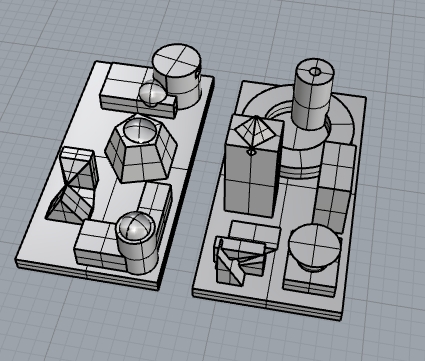Select the right base plate's front edge
Image resolution: width=425 pixels, height=361 pixels.
(267, 305)
